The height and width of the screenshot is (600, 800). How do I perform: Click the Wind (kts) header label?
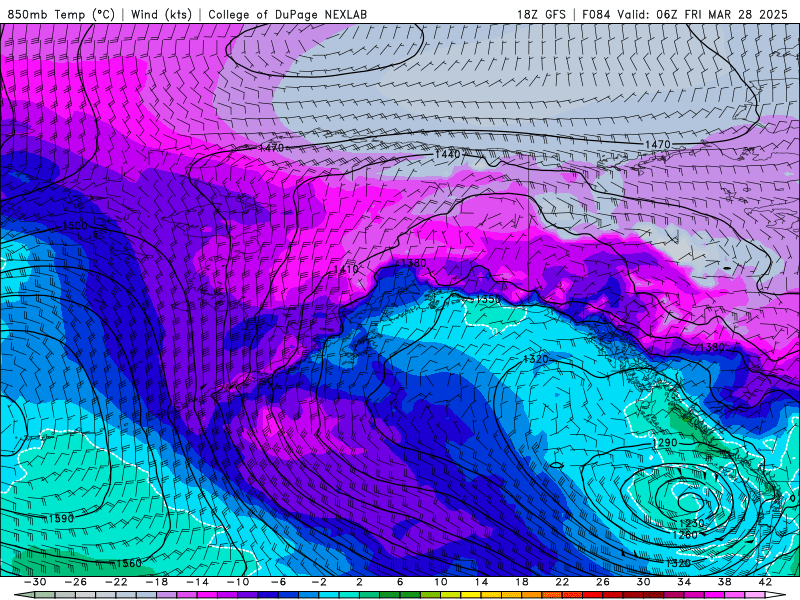click(162, 14)
